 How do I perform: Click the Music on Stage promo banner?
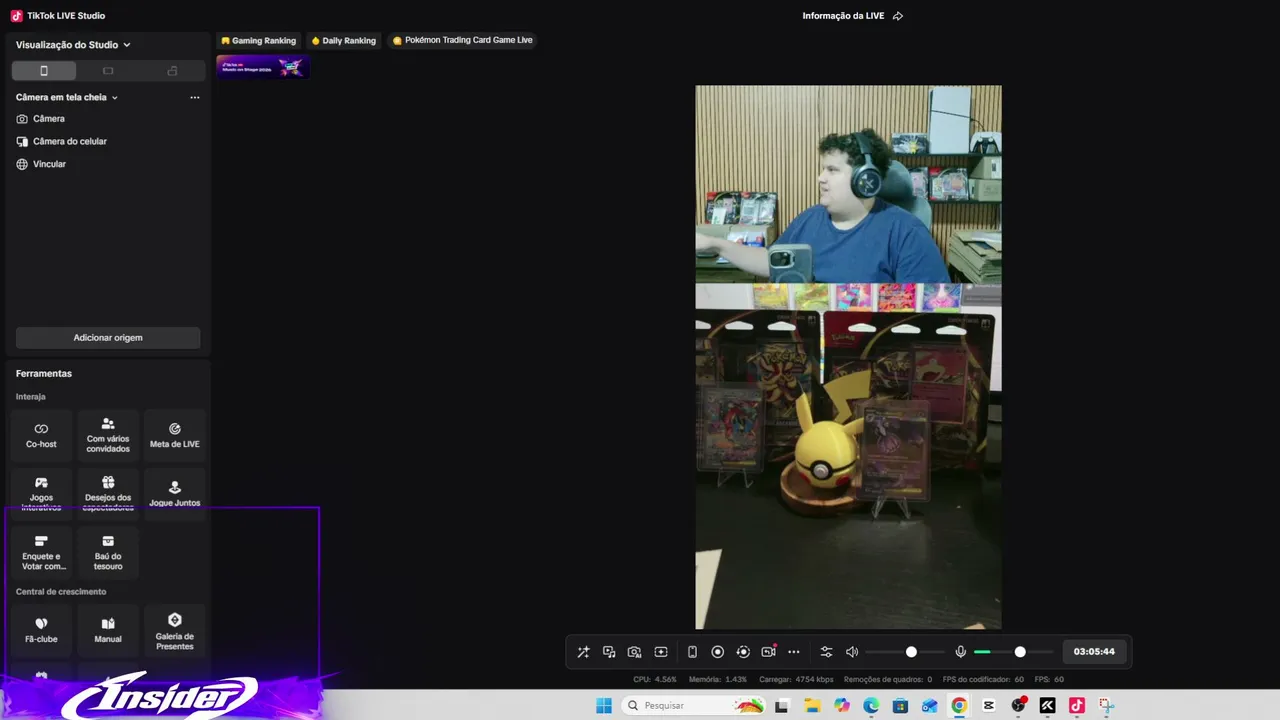(263, 67)
